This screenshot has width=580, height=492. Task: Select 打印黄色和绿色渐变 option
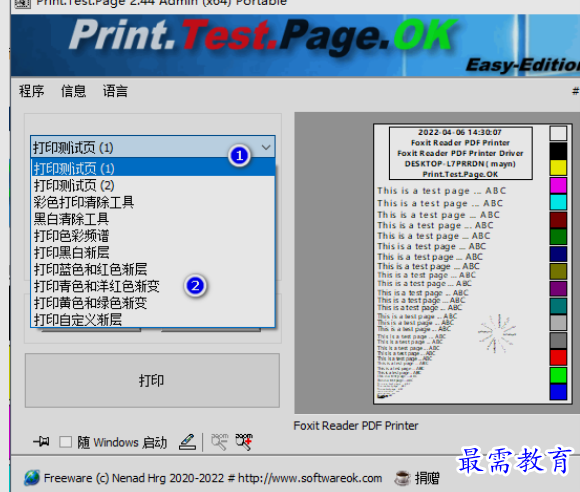click(153, 303)
